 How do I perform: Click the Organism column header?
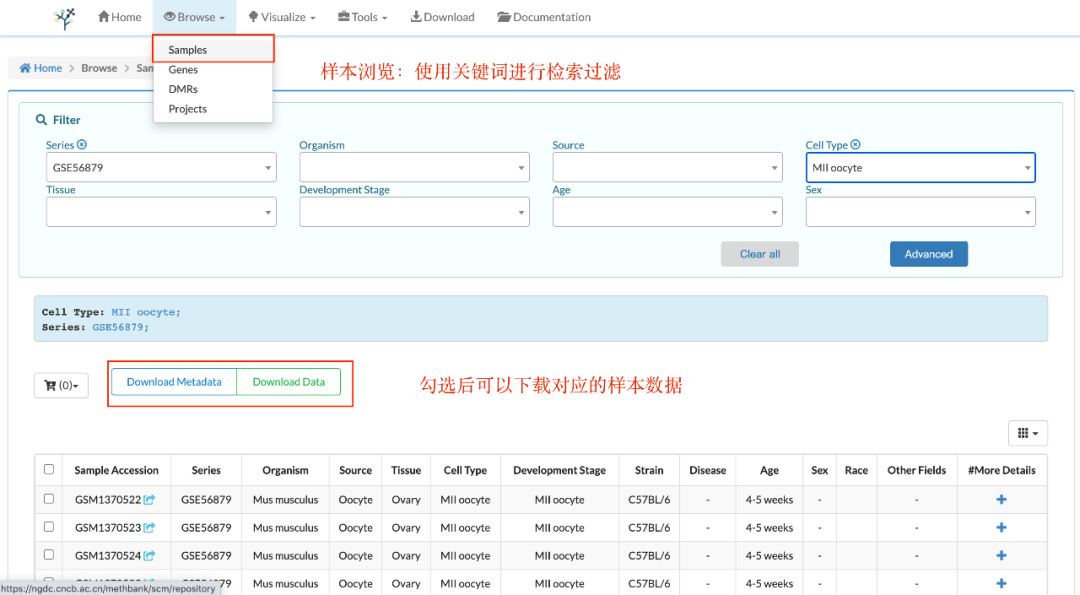click(x=285, y=470)
